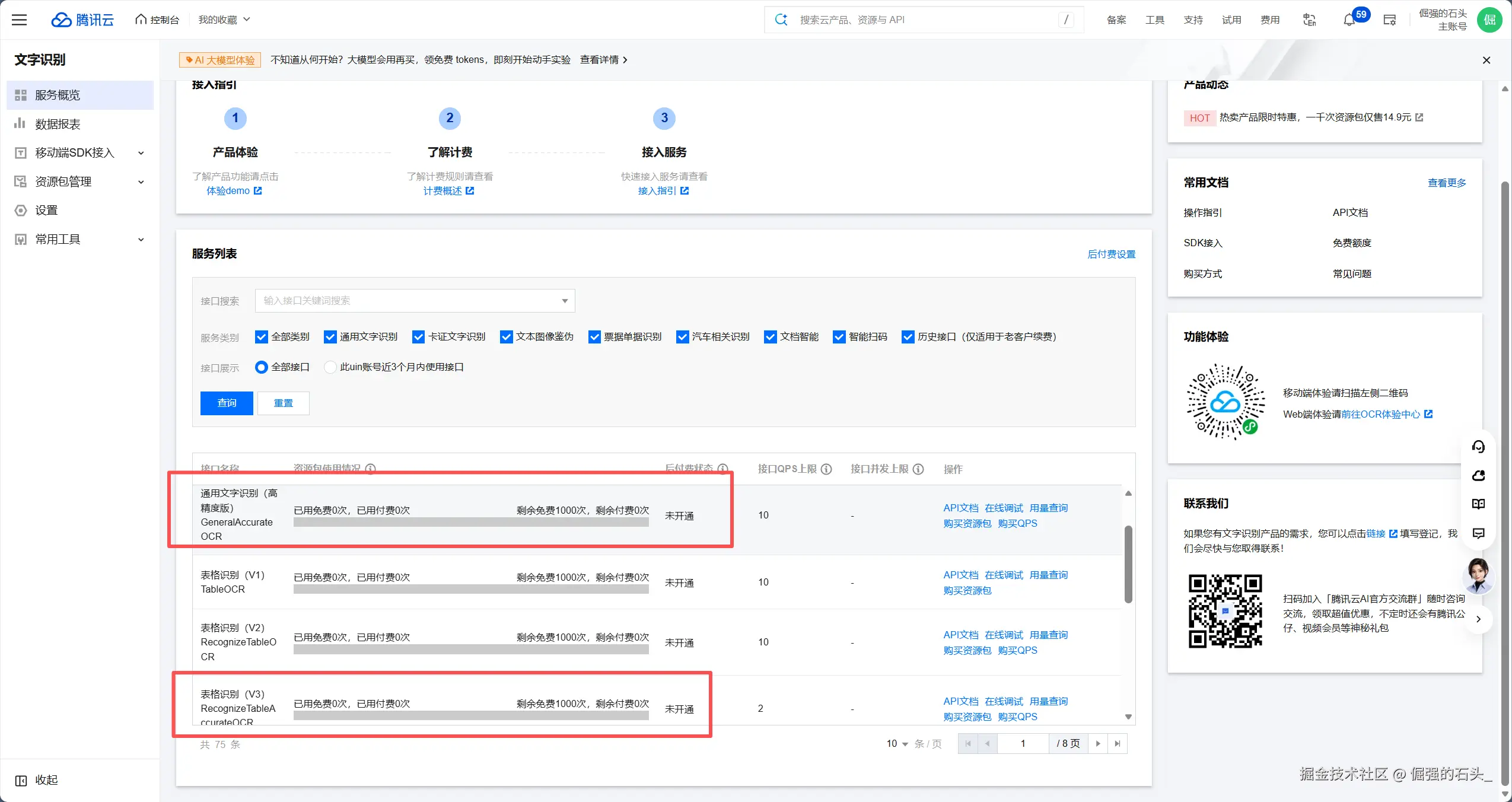The height and width of the screenshot is (802, 1512).
Task: Click the Tencent Cloud logo
Action: 82,20
